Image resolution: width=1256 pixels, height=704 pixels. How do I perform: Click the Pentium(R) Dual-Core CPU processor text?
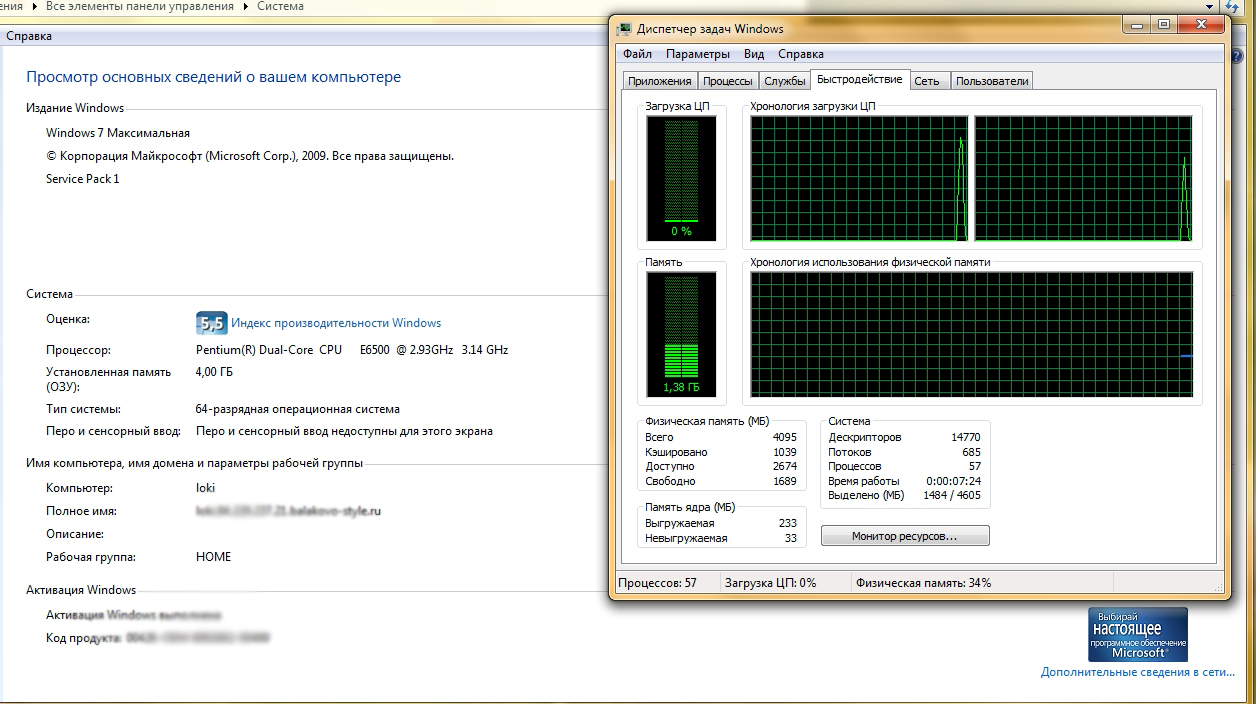352,350
